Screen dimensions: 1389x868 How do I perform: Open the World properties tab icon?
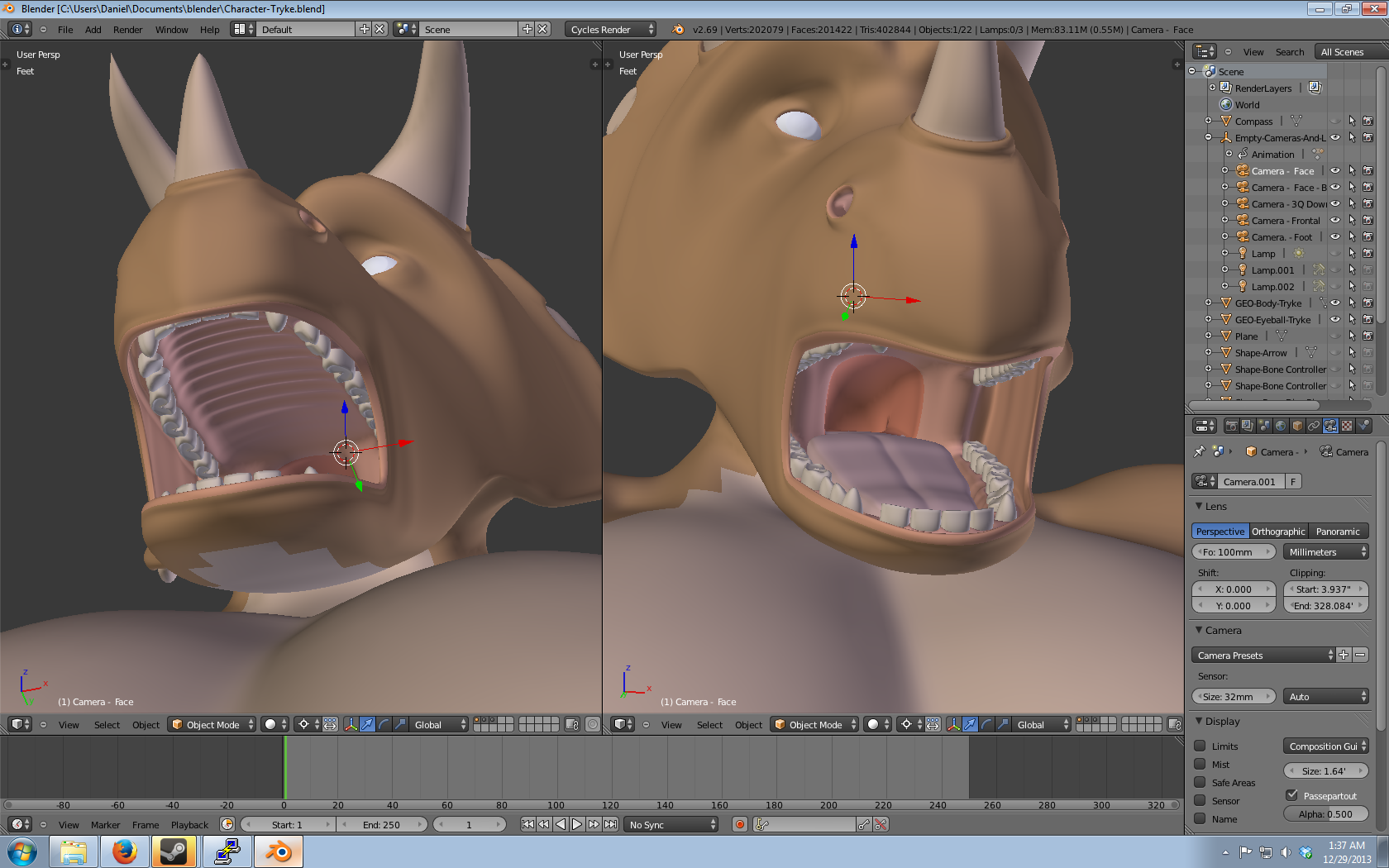pos(1281,426)
